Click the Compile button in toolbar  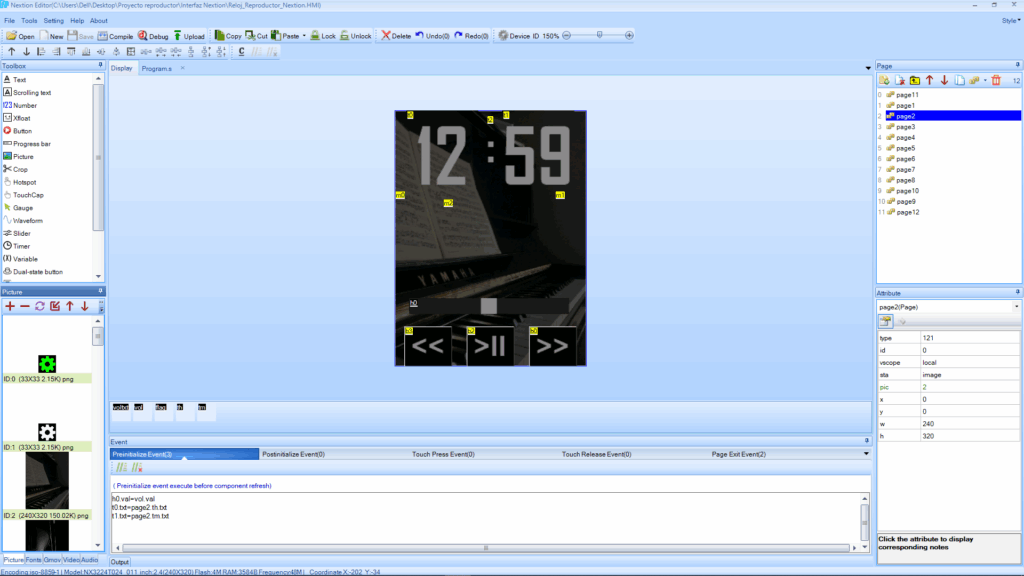point(115,36)
